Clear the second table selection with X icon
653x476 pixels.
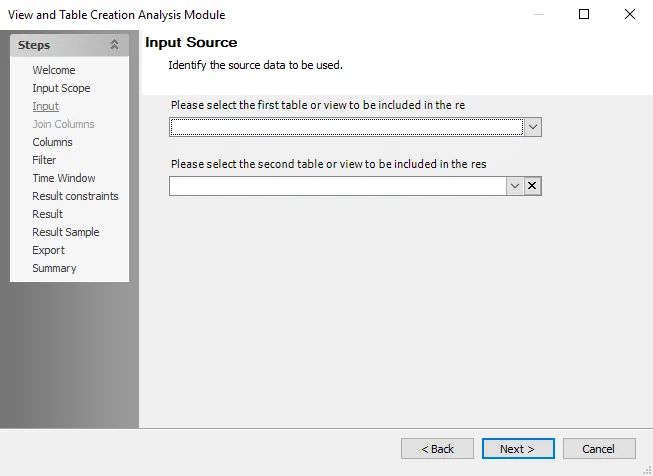pyautogui.click(x=532, y=186)
